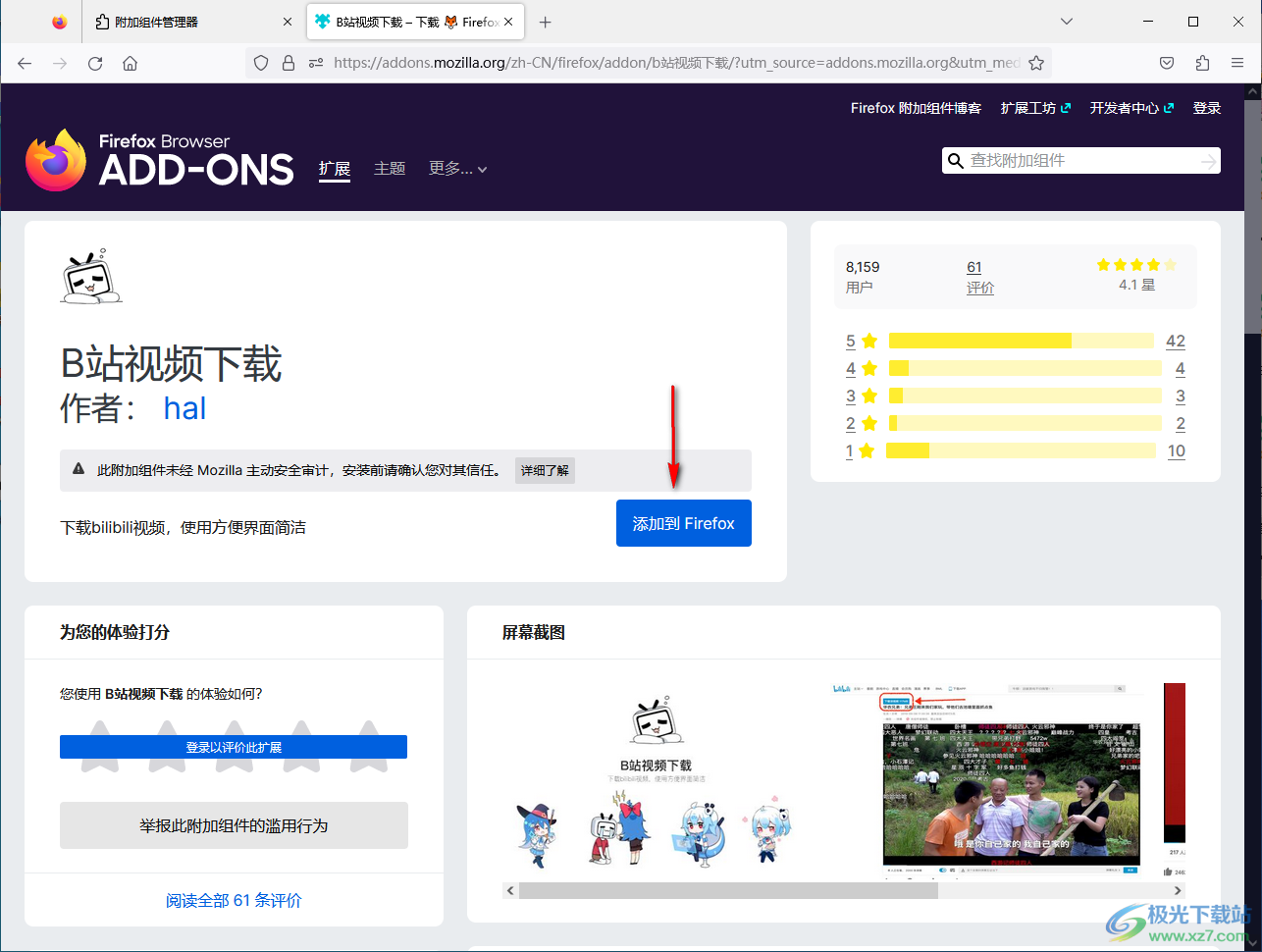The width and height of the screenshot is (1262, 952).
Task: Open the home page via house icon
Action: point(130,63)
